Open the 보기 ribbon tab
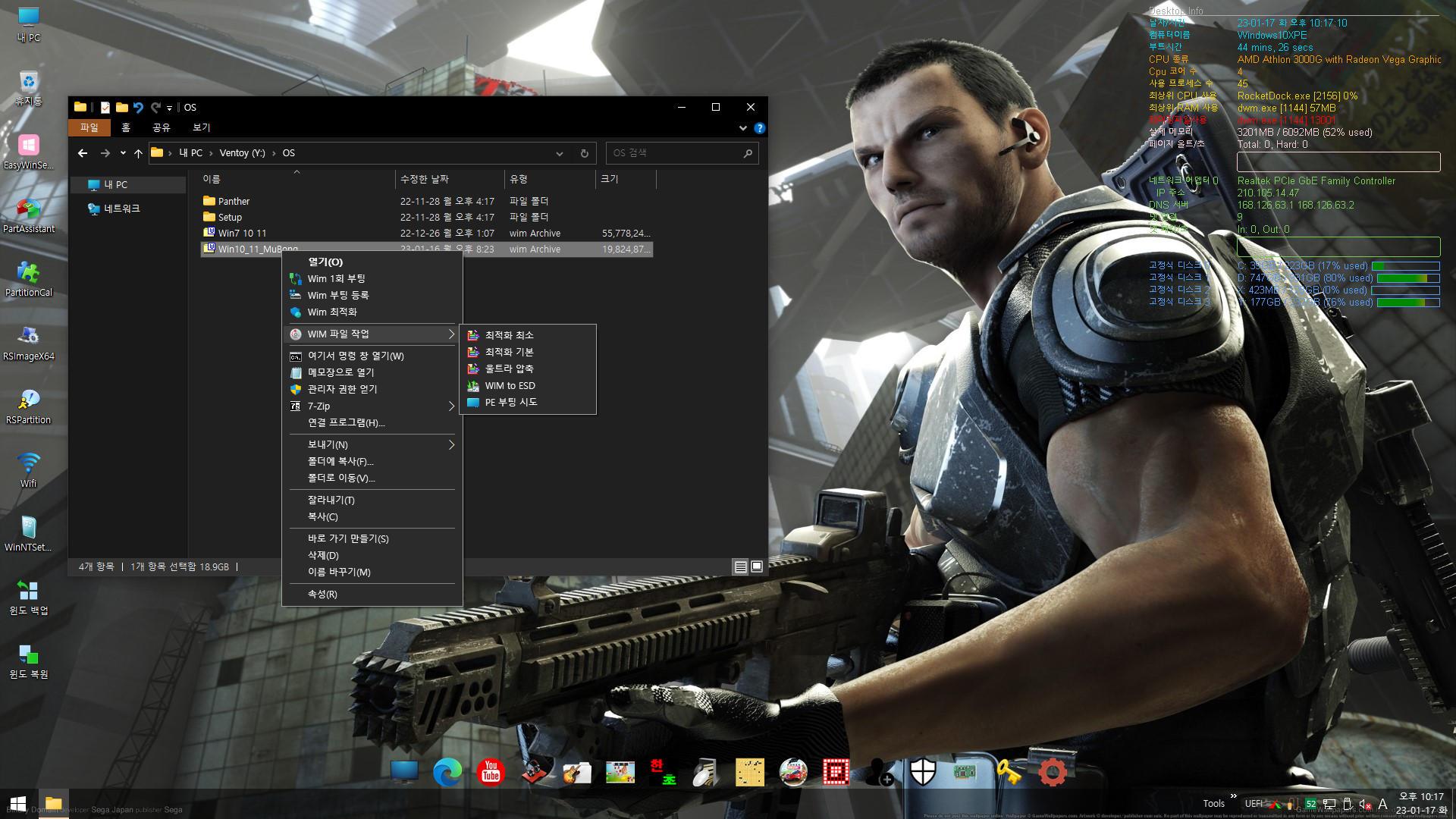This screenshot has width=1456, height=819. 202,128
